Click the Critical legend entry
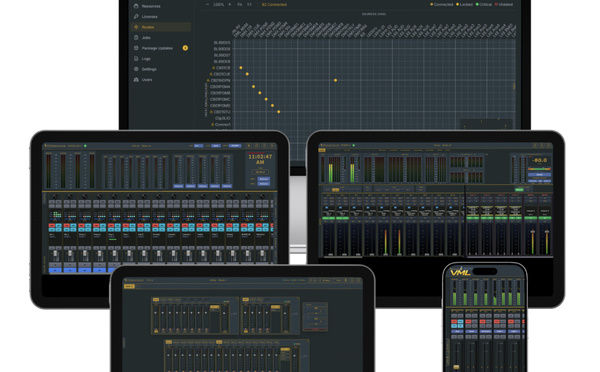600x372 pixels. click(484, 5)
